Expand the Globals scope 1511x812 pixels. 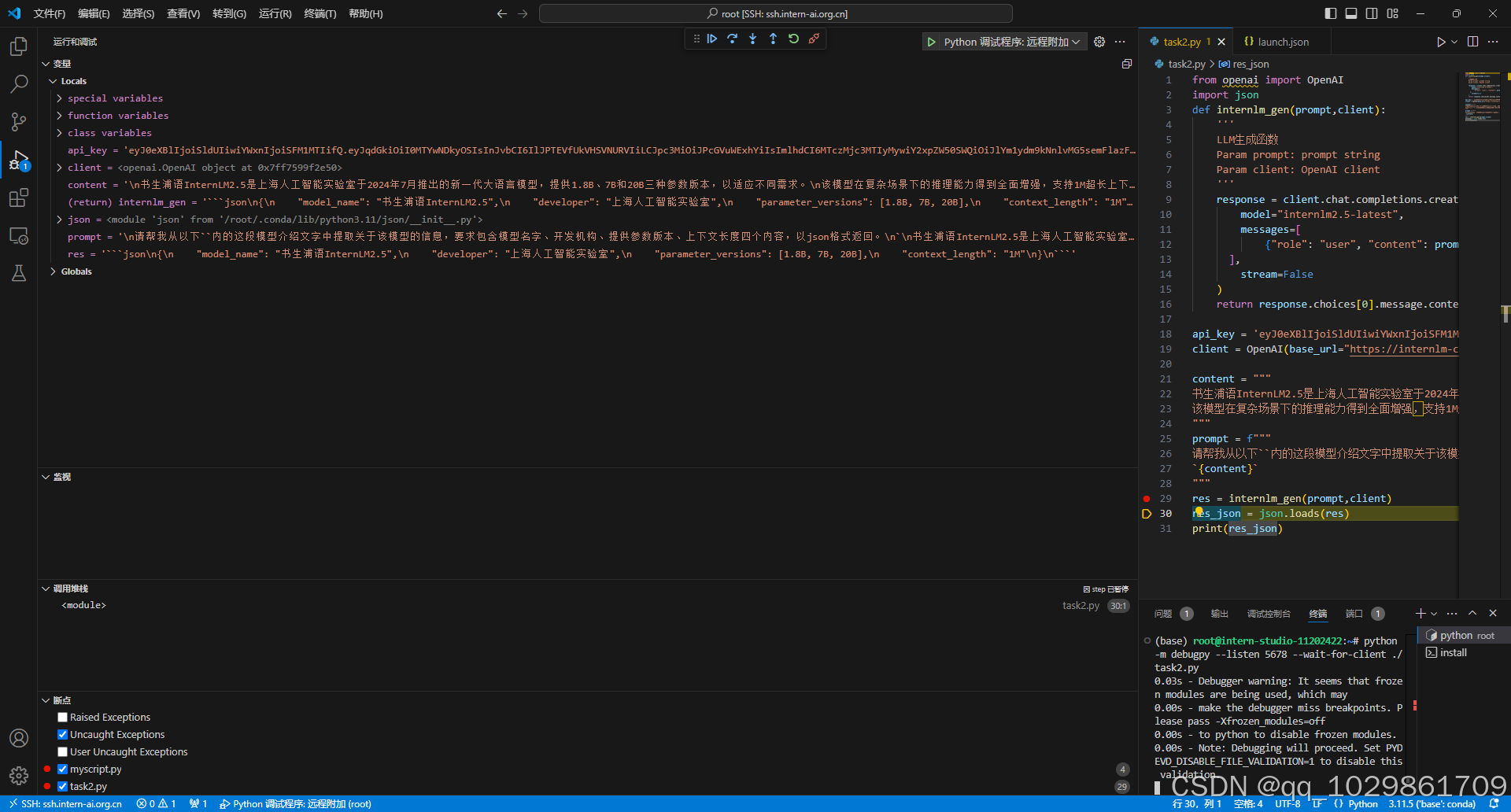(x=53, y=271)
